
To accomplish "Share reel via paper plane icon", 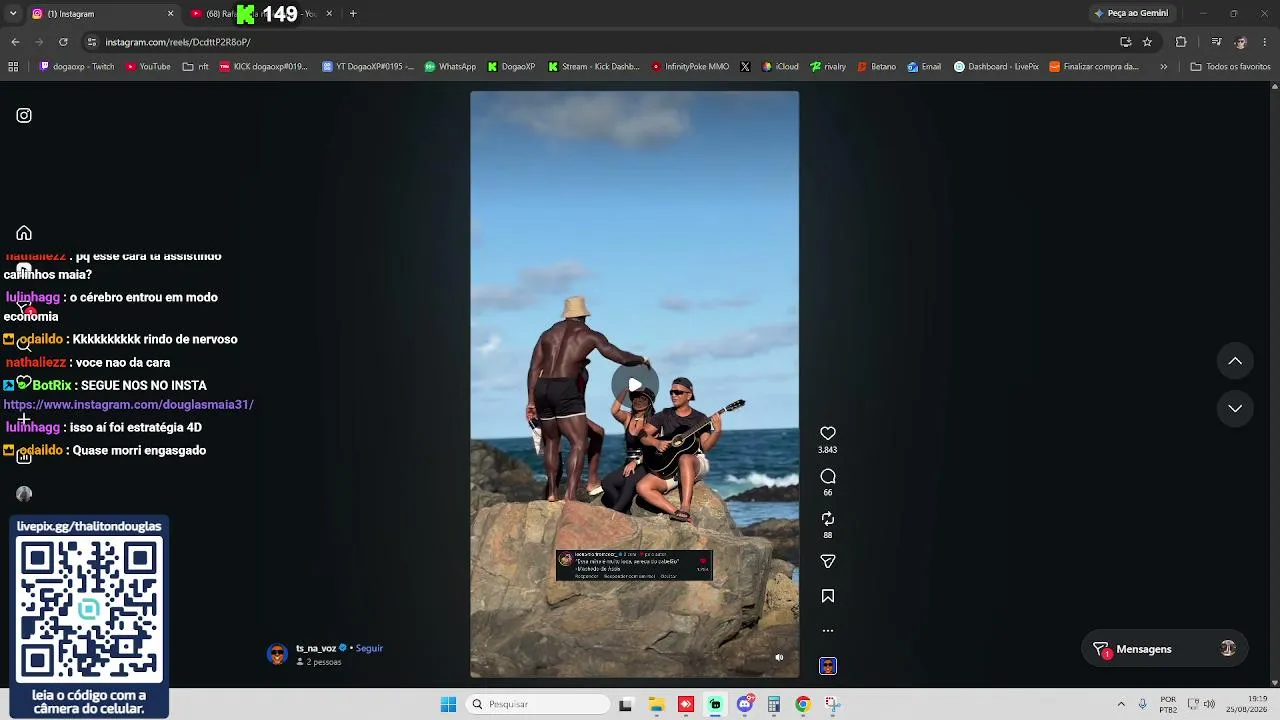I will 828,562.
